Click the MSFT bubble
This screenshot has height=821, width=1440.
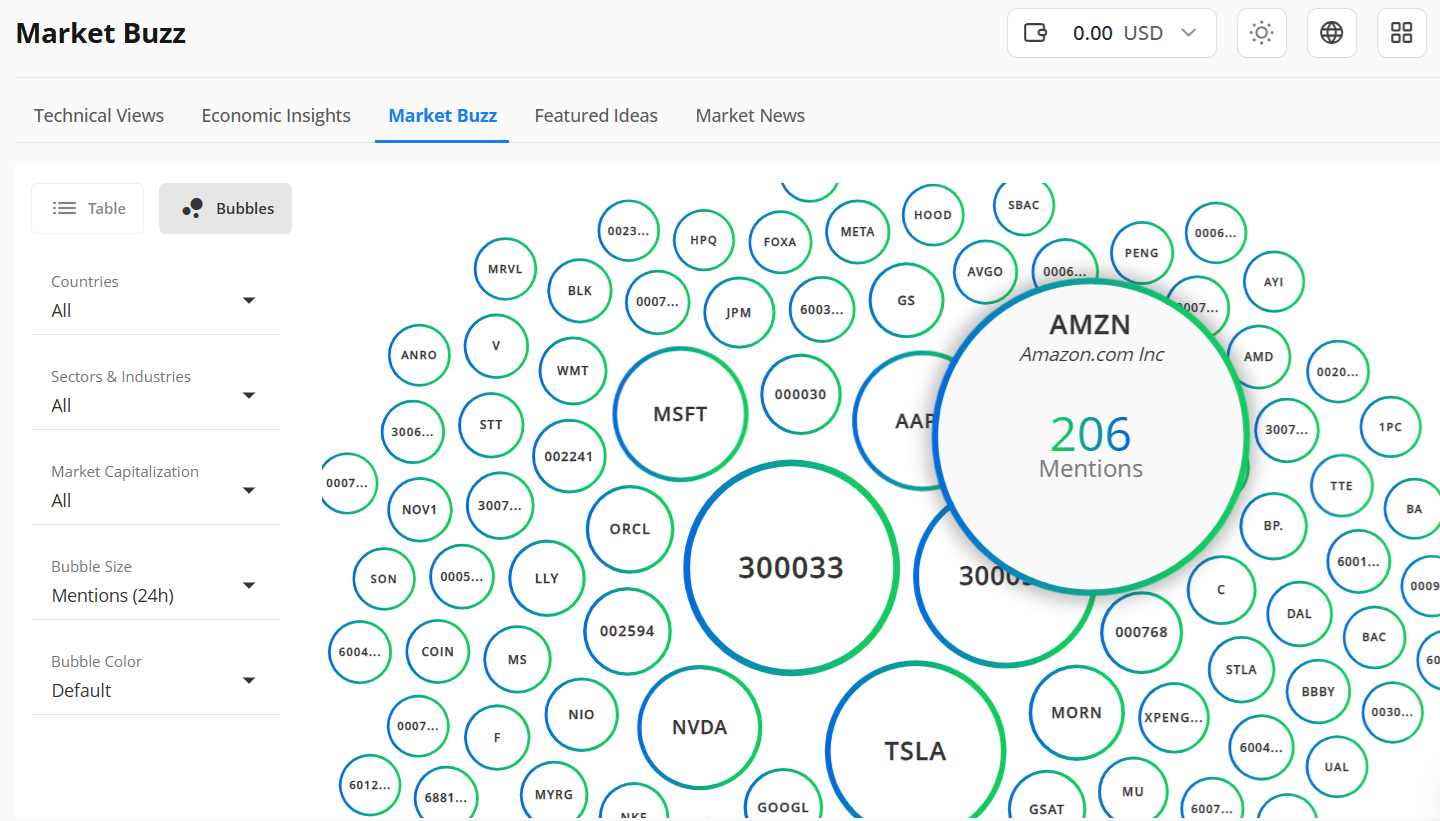(680, 414)
